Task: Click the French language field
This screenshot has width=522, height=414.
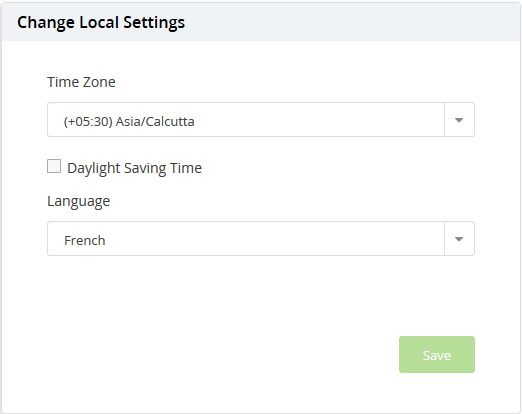Action: click(261, 239)
